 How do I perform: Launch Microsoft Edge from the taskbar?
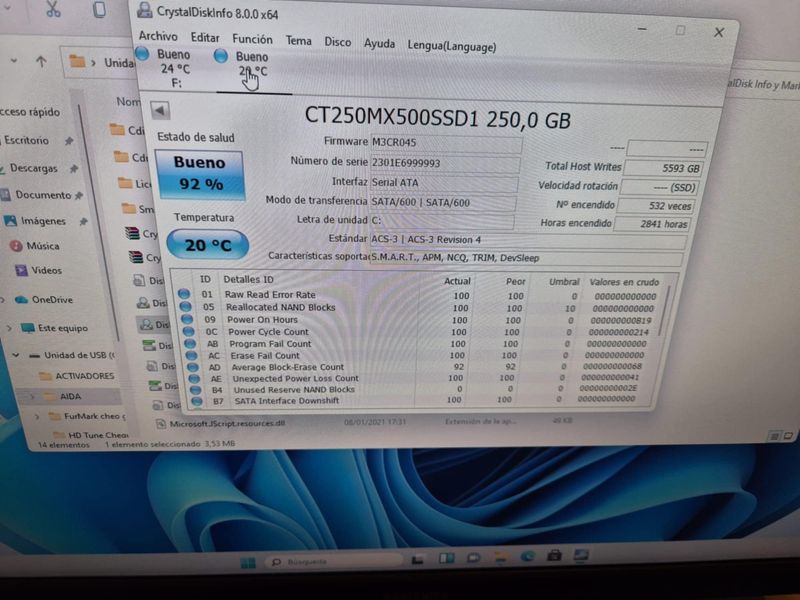coord(528,556)
